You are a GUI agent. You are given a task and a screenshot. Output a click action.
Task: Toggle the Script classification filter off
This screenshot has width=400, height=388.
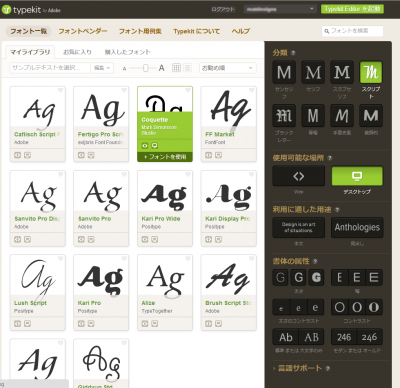371,72
